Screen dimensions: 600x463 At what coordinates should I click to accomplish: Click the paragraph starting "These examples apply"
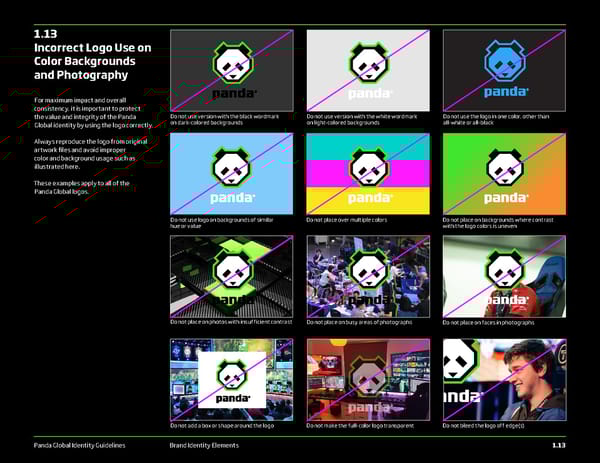tap(82, 187)
